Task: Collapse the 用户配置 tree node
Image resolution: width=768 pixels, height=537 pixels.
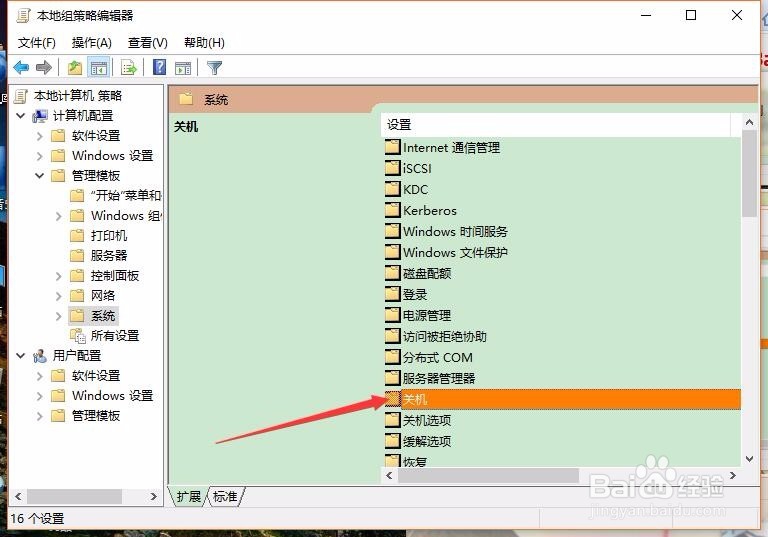Action: tap(21, 356)
